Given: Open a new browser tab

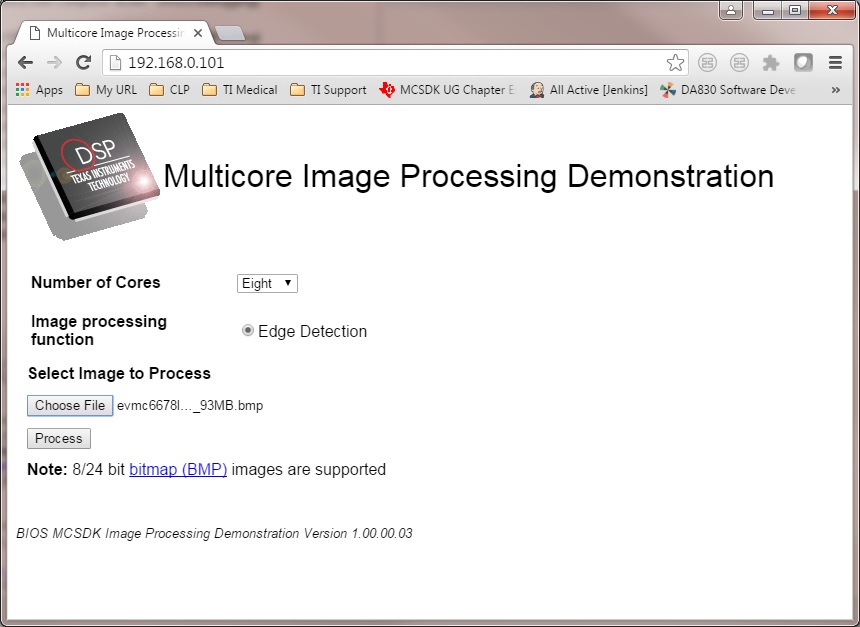Looking at the screenshot, I should point(230,33).
